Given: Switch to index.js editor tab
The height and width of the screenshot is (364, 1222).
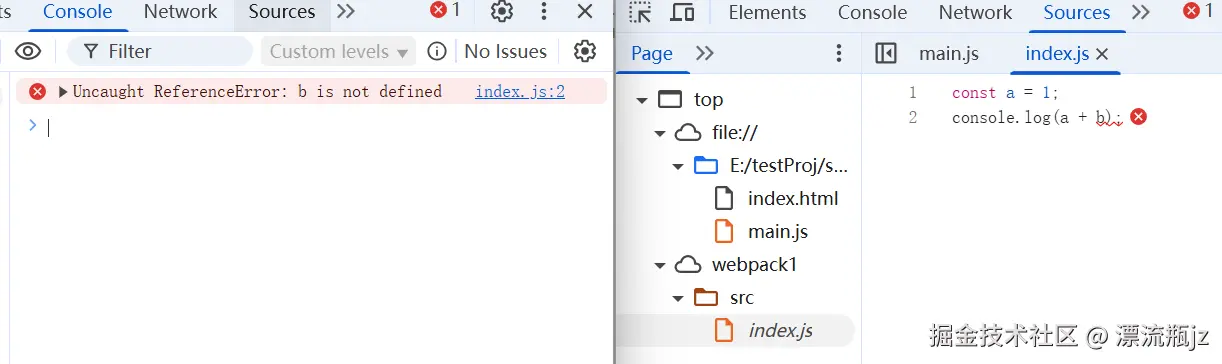Looking at the screenshot, I should 1057,54.
